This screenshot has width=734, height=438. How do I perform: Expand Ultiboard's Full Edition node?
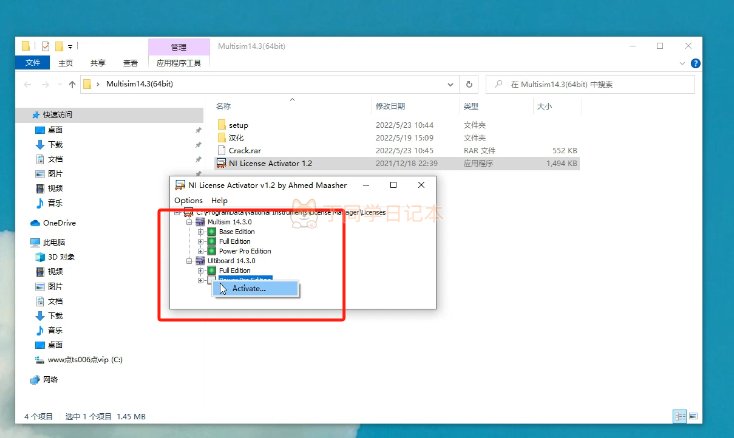[200, 270]
